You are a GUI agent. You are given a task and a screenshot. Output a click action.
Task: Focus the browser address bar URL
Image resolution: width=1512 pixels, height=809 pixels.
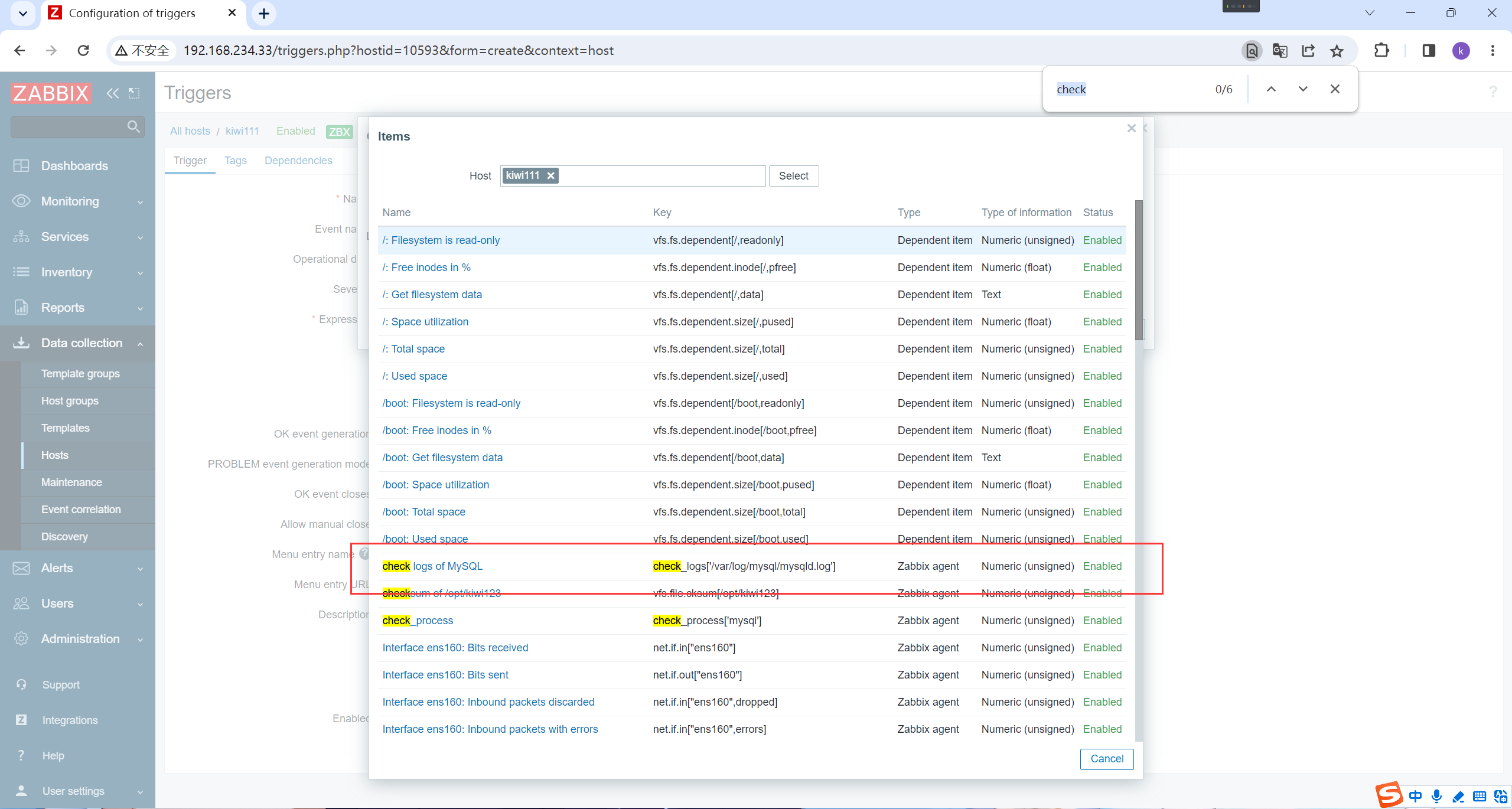coord(399,51)
